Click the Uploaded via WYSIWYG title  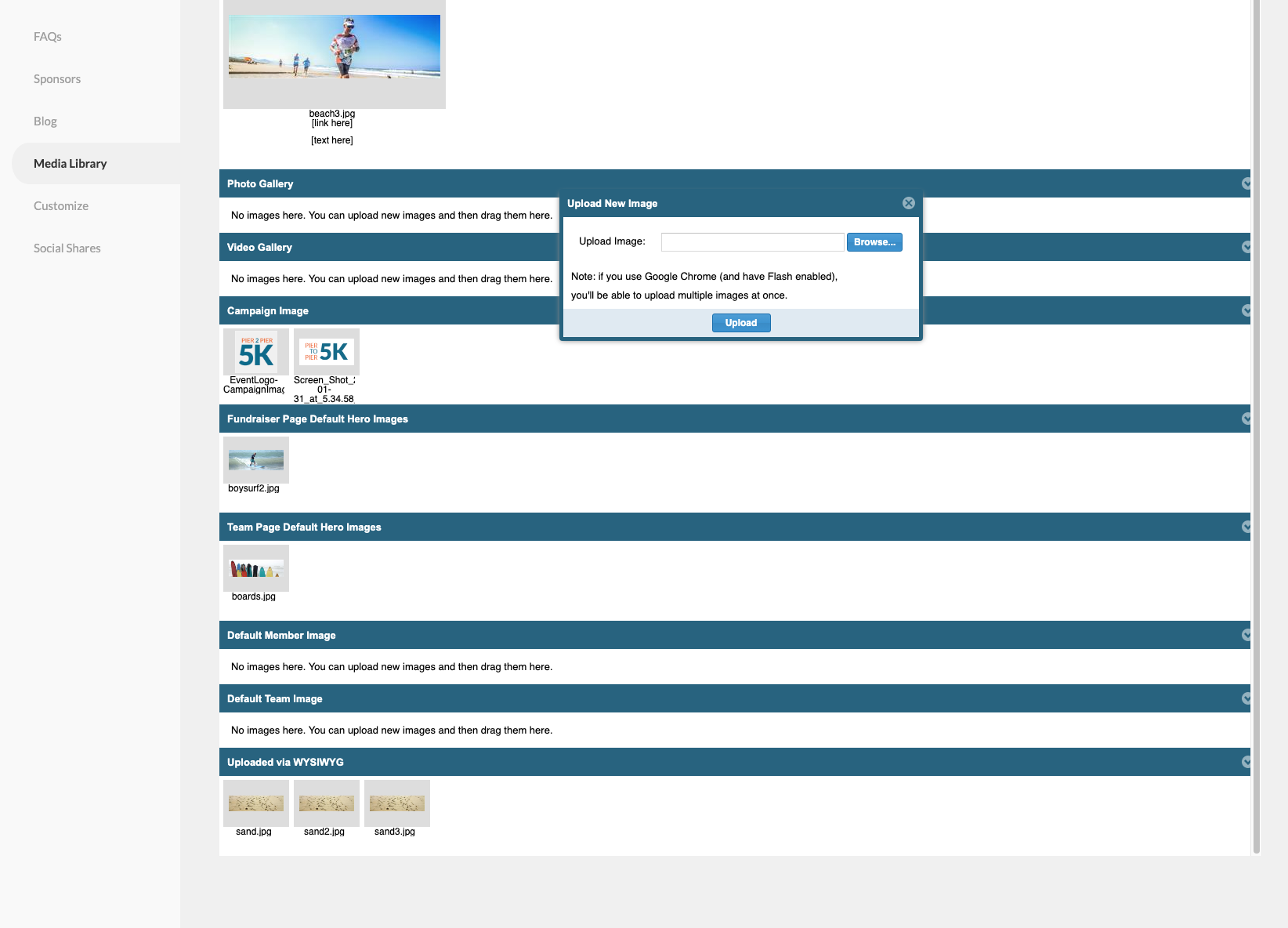pos(285,762)
